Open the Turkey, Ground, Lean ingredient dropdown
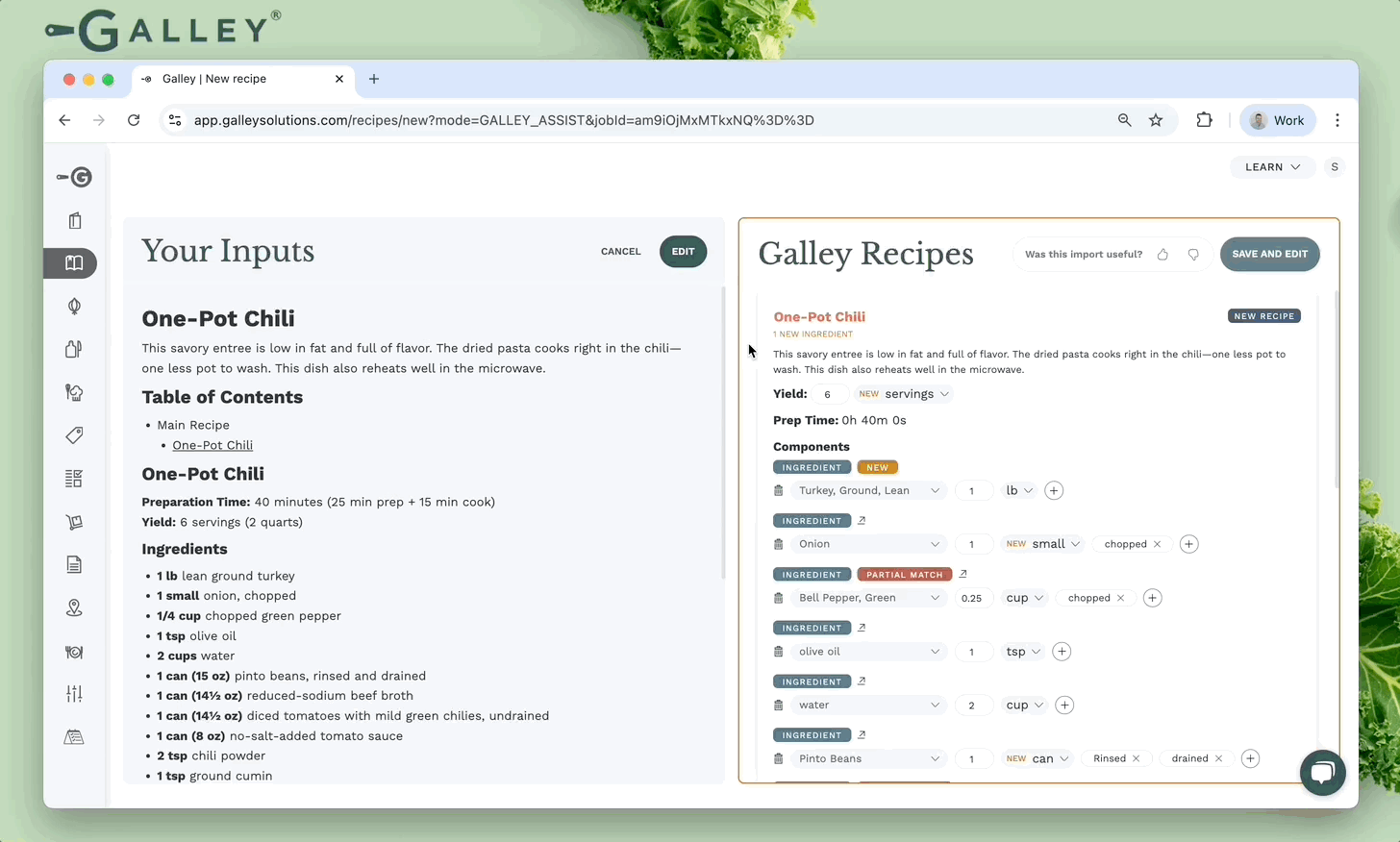This screenshot has height=842, width=1400. point(868,490)
